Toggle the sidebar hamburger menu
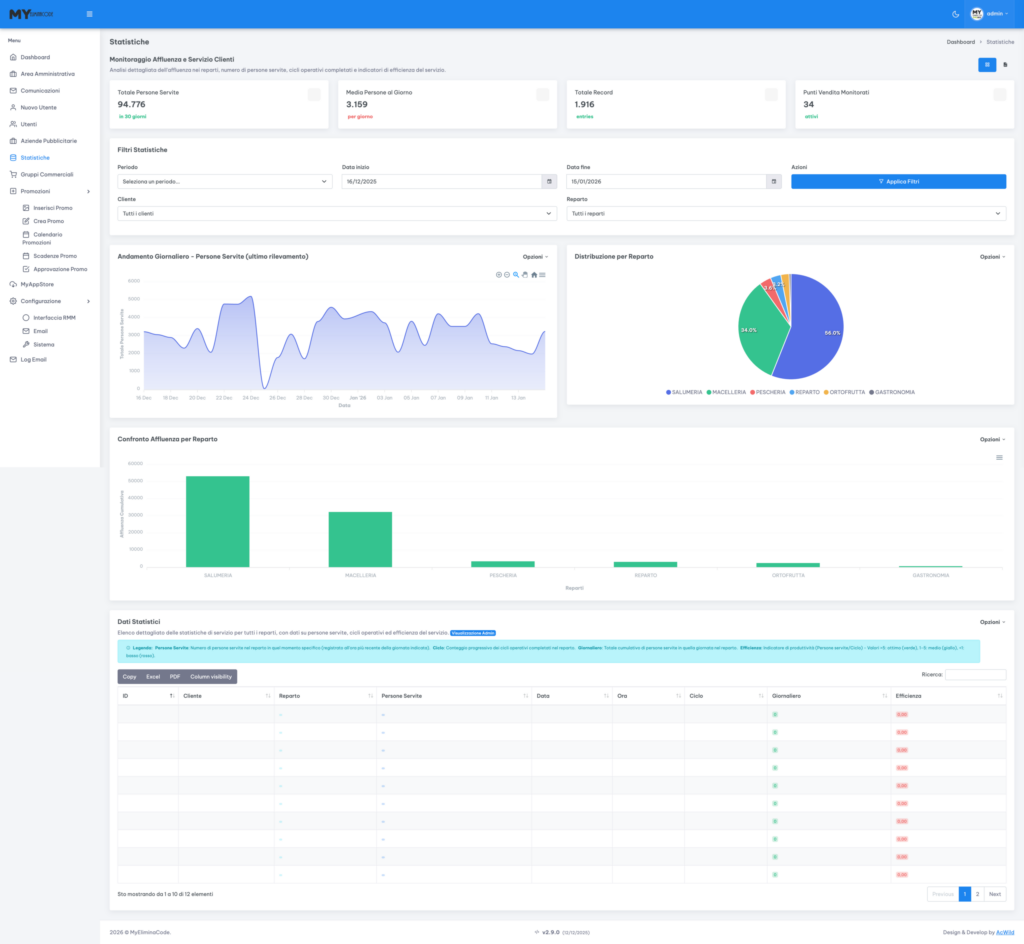The image size is (1024, 944). click(x=89, y=14)
